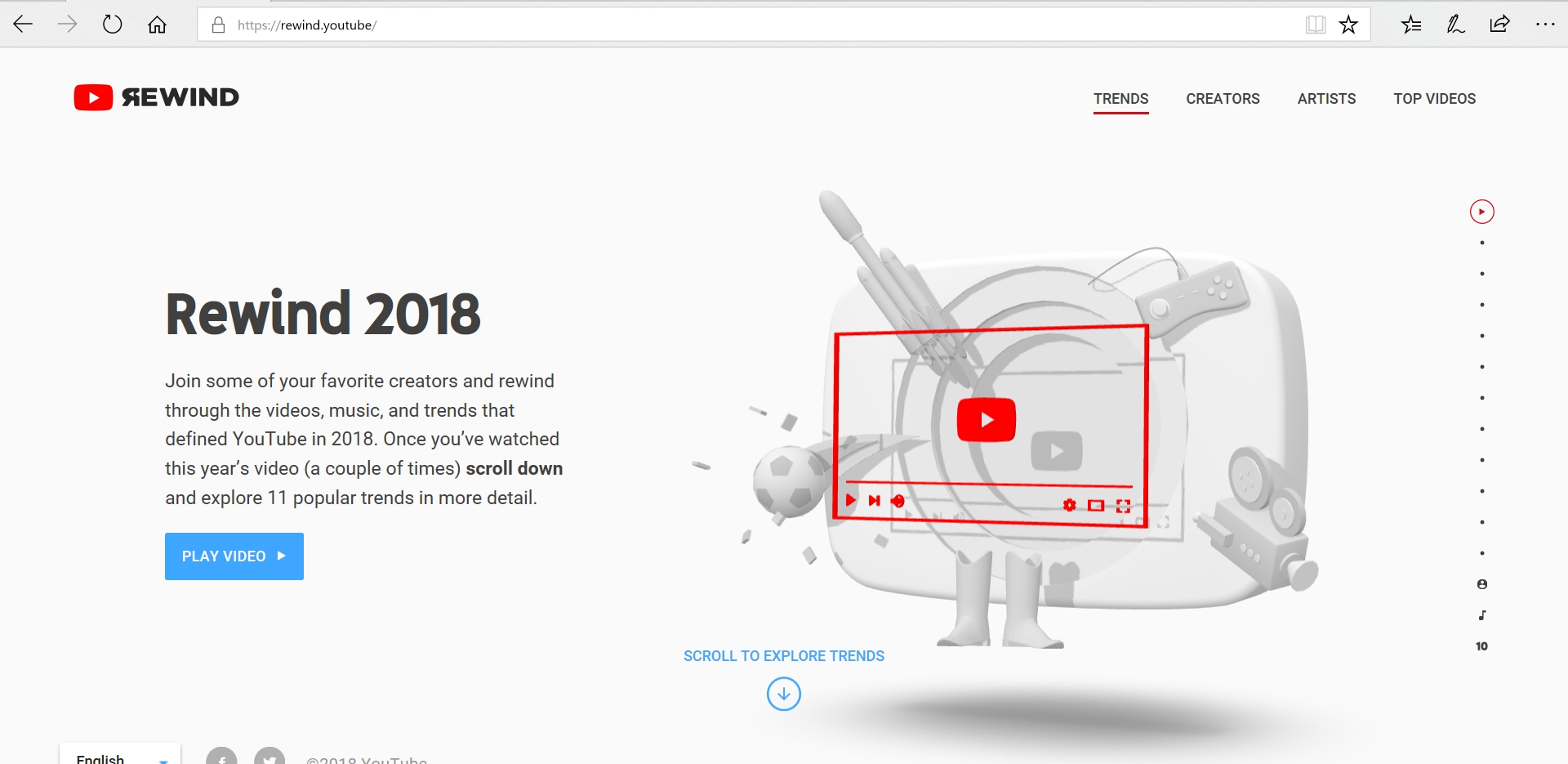Viewport: 1568px width, 764px height.
Task: Click the PLAY VIDEO button
Action: 234,556
